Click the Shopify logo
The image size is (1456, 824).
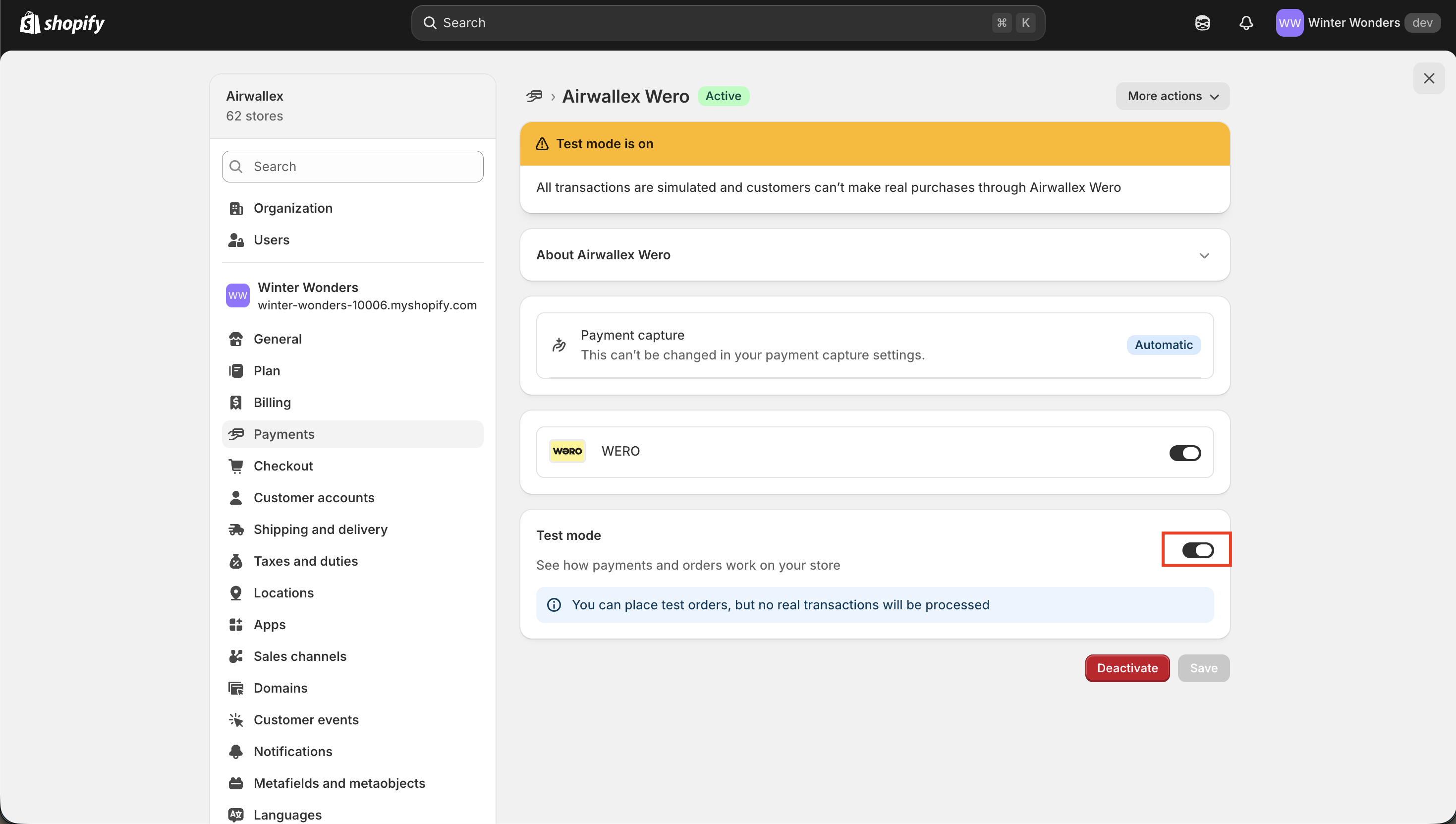point(62,23)
